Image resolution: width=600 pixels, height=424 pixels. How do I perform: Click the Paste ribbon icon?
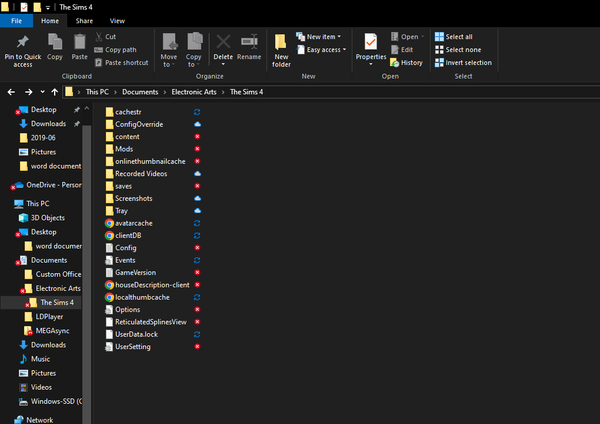(x=80, y=42)
